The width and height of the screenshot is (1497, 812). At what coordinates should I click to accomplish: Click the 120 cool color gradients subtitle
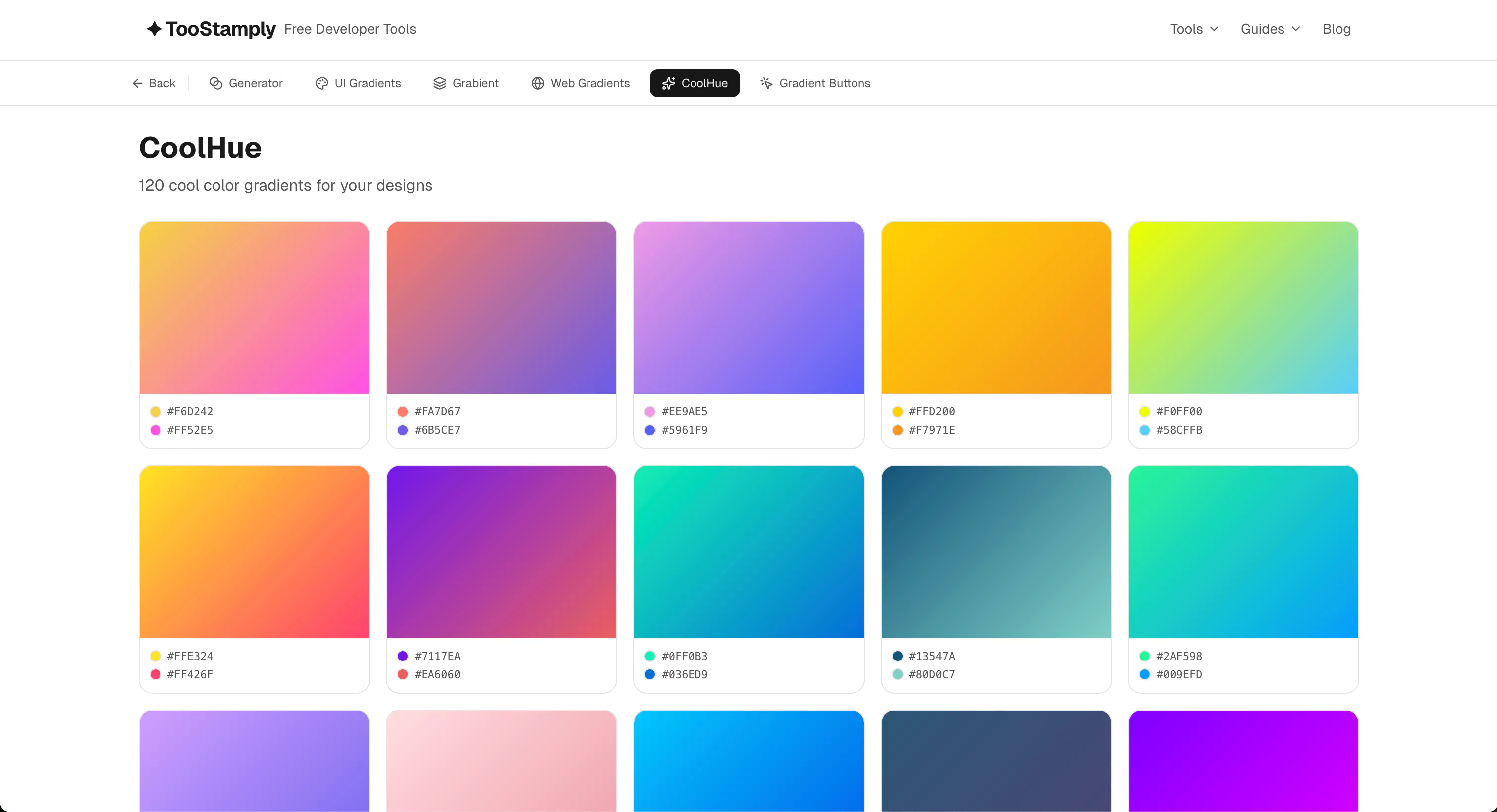pos(285,185)
